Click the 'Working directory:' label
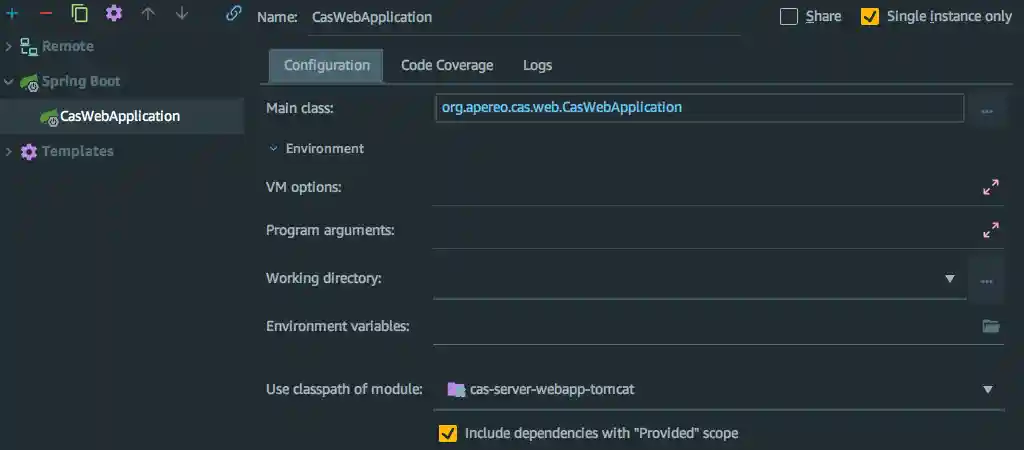The height and width of the screenshot is (450, 1024). point(324,279)
